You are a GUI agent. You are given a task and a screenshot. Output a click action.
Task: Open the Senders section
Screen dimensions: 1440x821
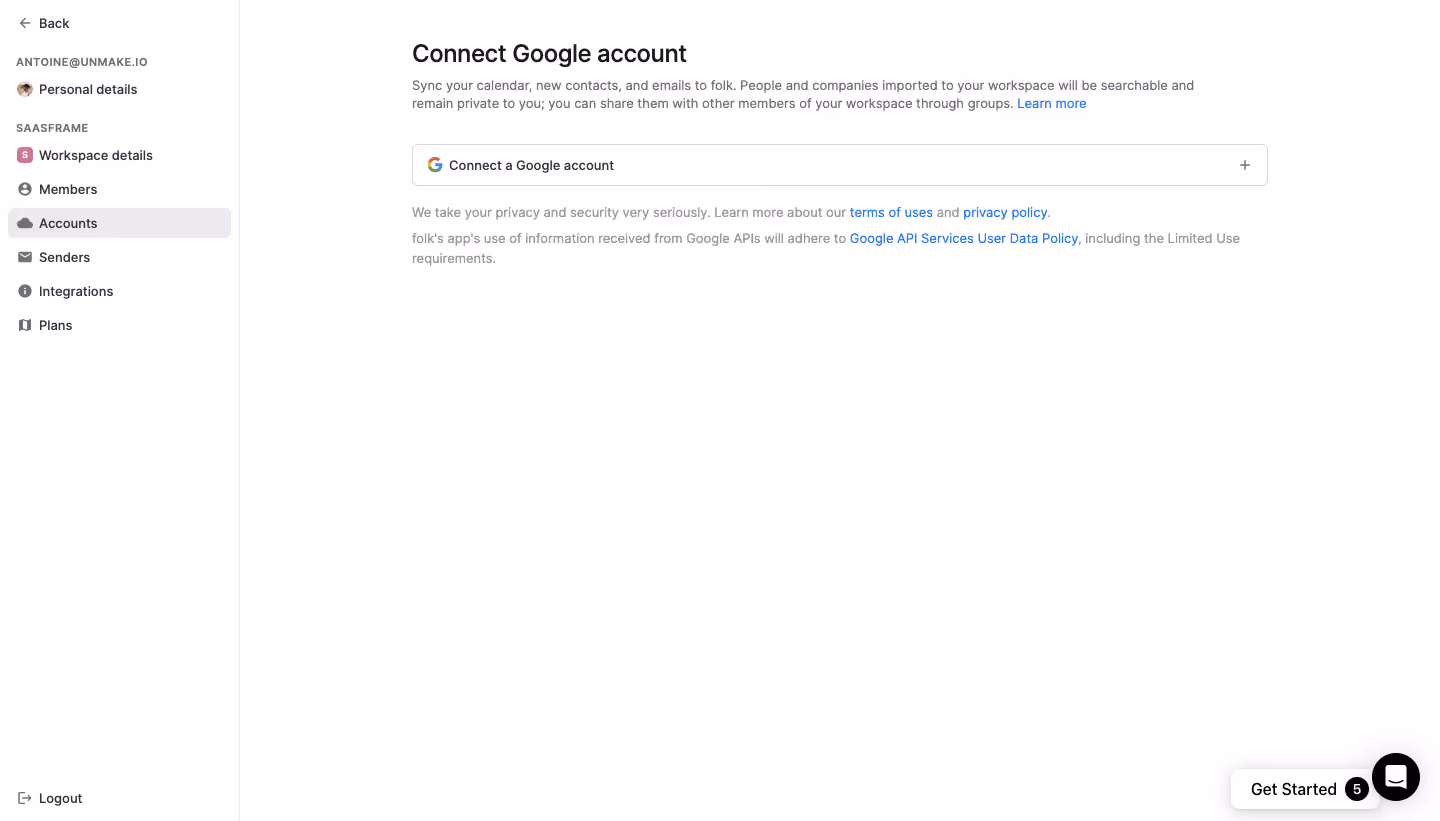coord(119,257)
